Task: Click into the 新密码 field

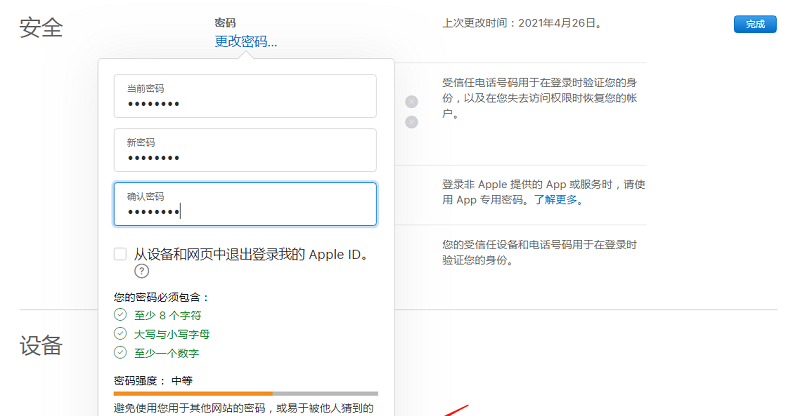Action: pyautogui.click(x=245, y=150)
